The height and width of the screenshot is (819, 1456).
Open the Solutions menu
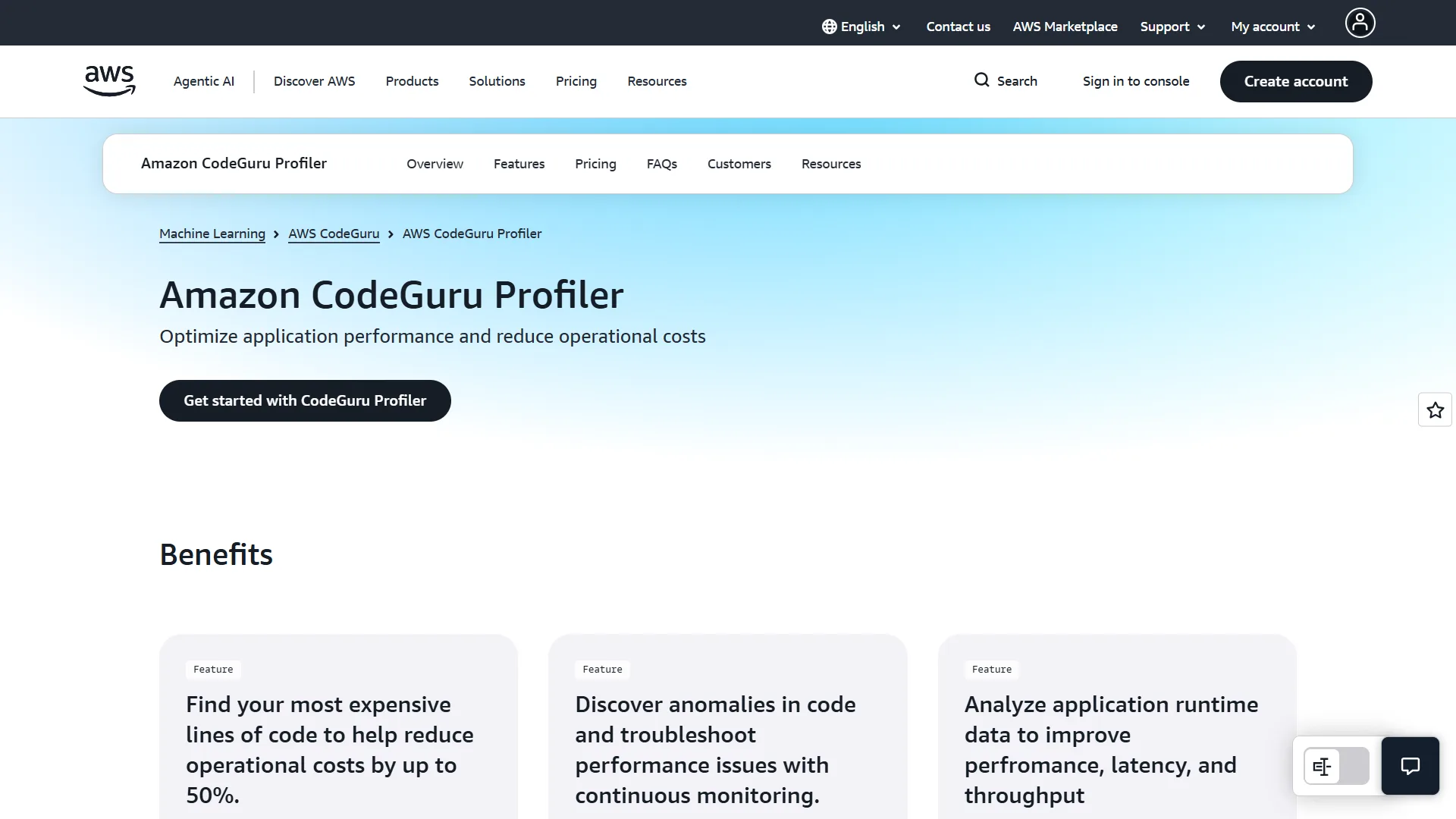click(497, 81)
